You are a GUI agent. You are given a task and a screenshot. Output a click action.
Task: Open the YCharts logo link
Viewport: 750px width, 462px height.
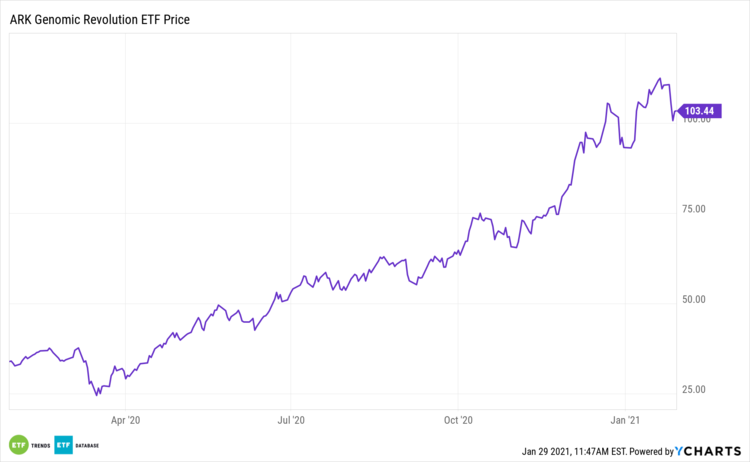713,451
